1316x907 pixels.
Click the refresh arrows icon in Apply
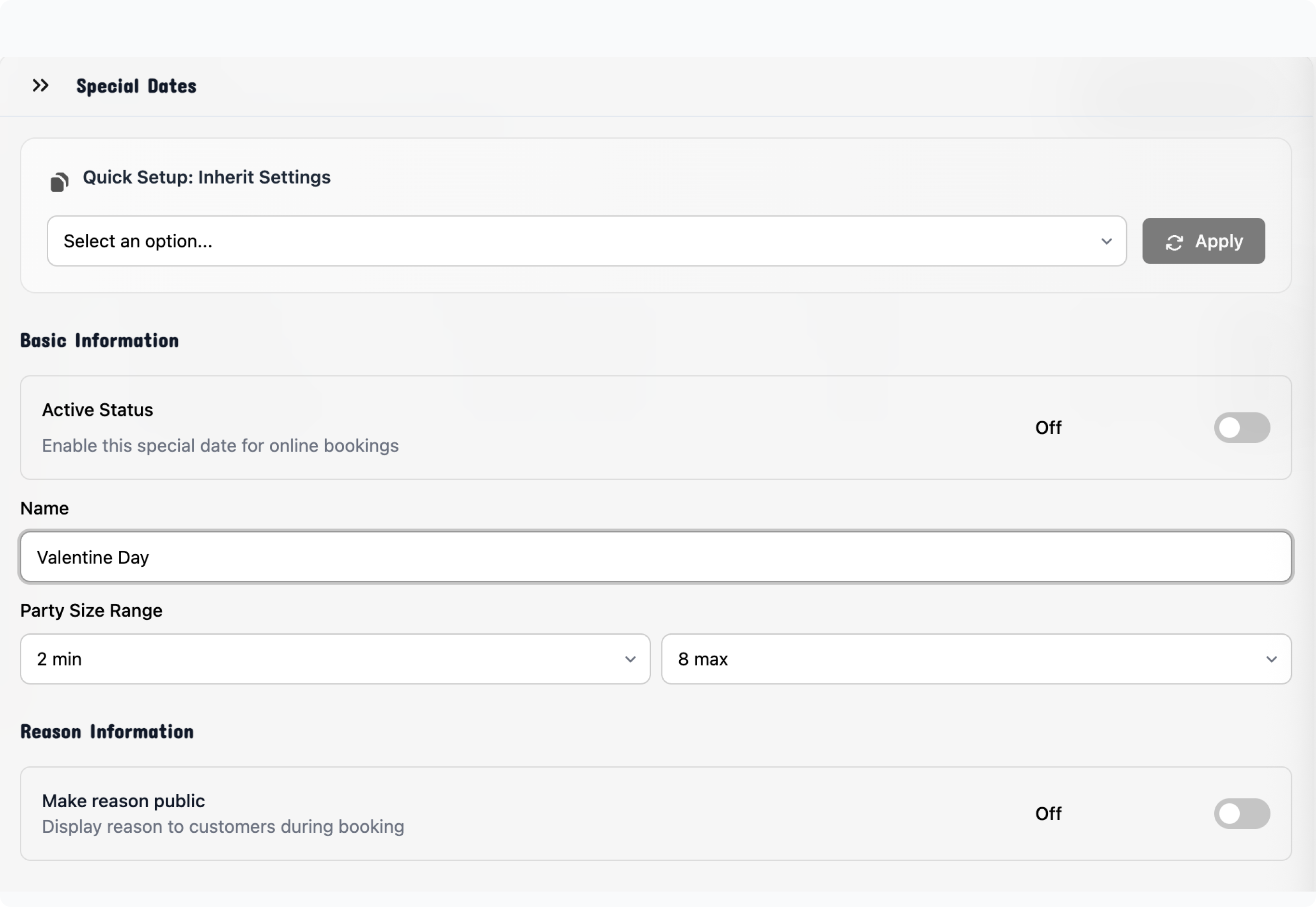tap(1174, 242)
